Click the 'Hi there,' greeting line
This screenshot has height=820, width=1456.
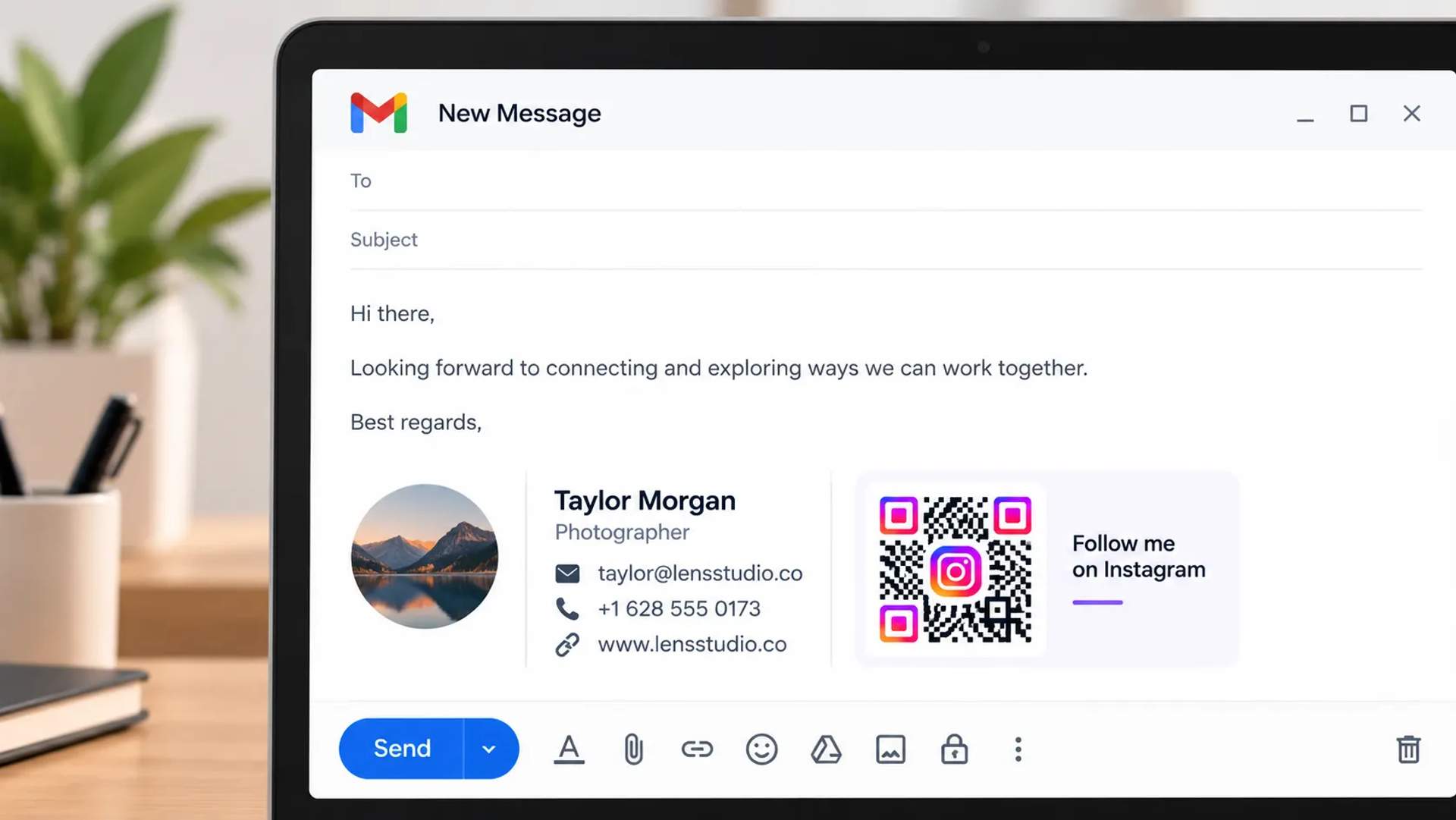click(392, 313)
